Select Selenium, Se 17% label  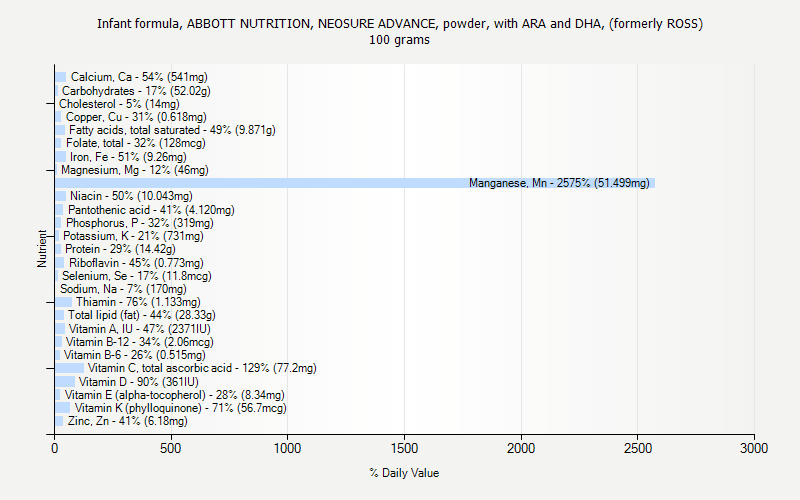[137, 276]
